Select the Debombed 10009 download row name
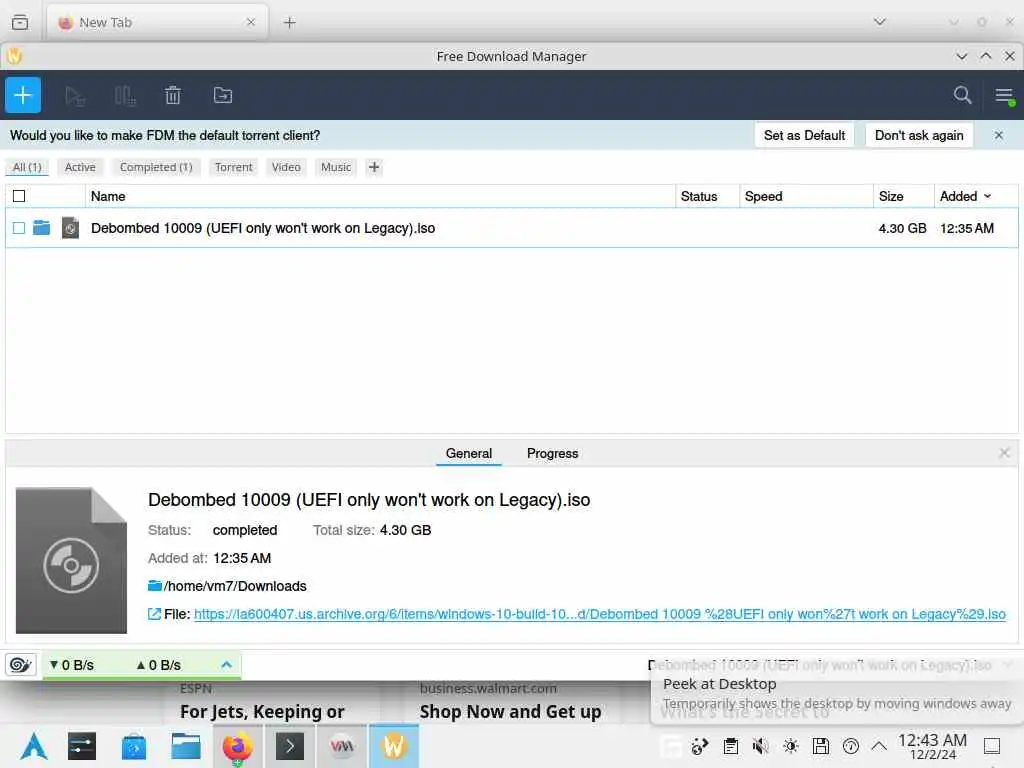This screenshot has height=768, width=1024. [263, 228]
